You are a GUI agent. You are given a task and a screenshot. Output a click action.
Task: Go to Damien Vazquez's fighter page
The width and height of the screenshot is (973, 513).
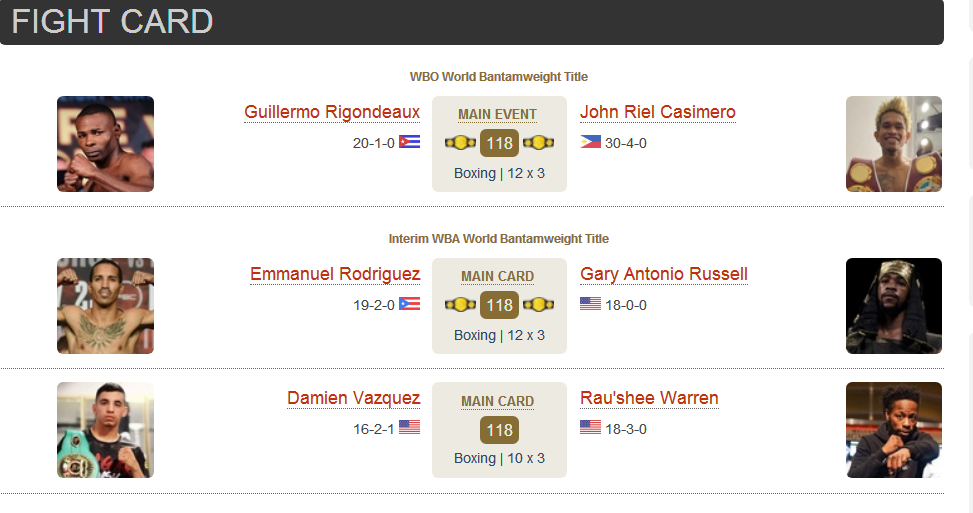point(354,398)
